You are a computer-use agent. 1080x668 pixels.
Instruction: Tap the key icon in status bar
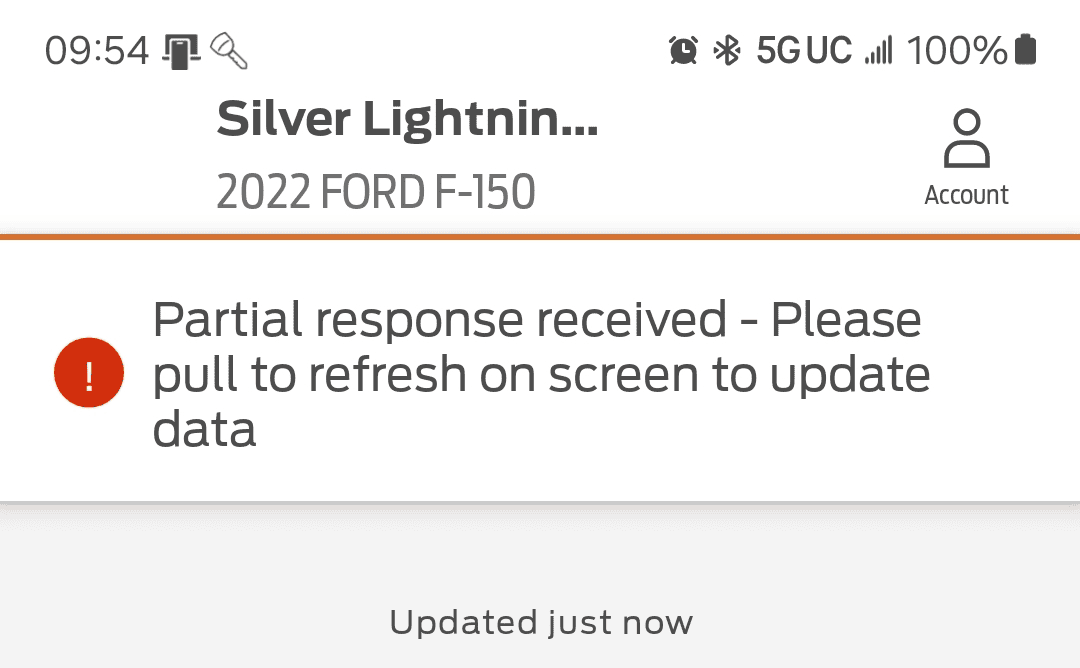click(230, 51)
